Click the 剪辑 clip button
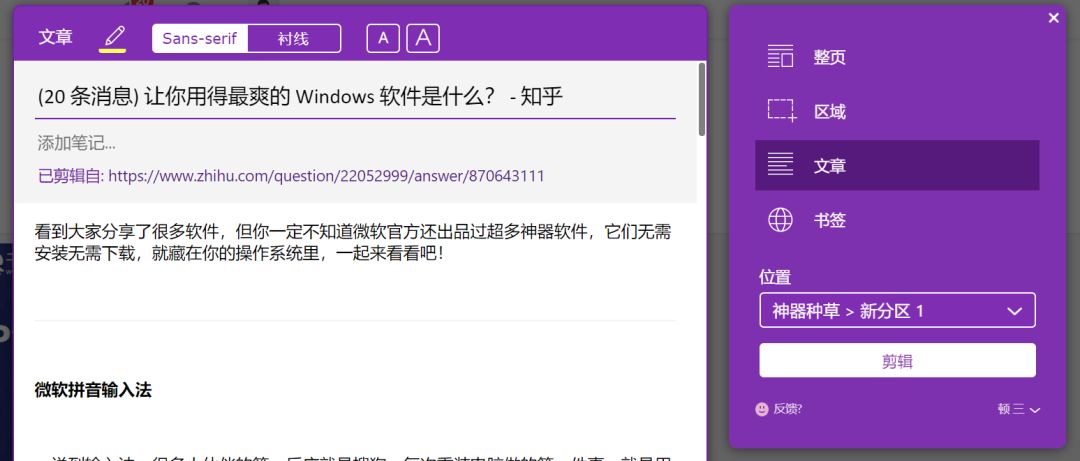 897,360
